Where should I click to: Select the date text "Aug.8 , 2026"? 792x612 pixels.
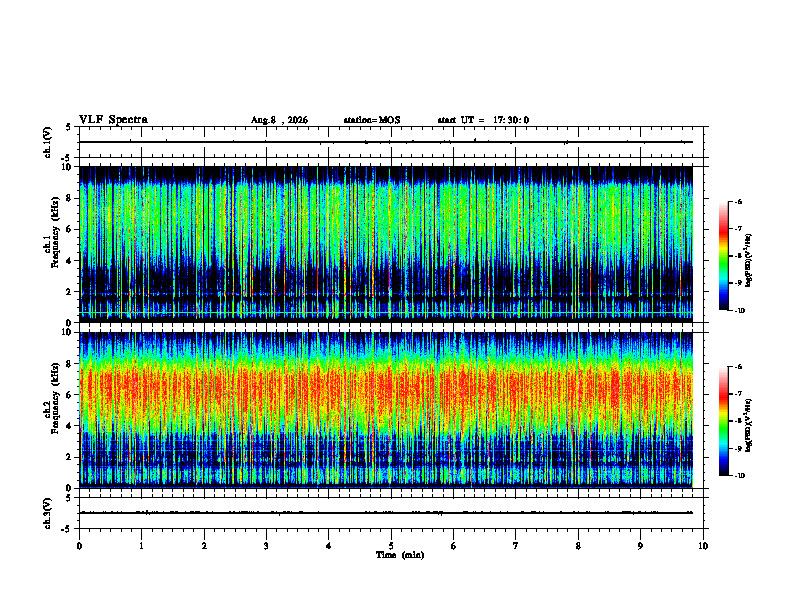(279, 120)
